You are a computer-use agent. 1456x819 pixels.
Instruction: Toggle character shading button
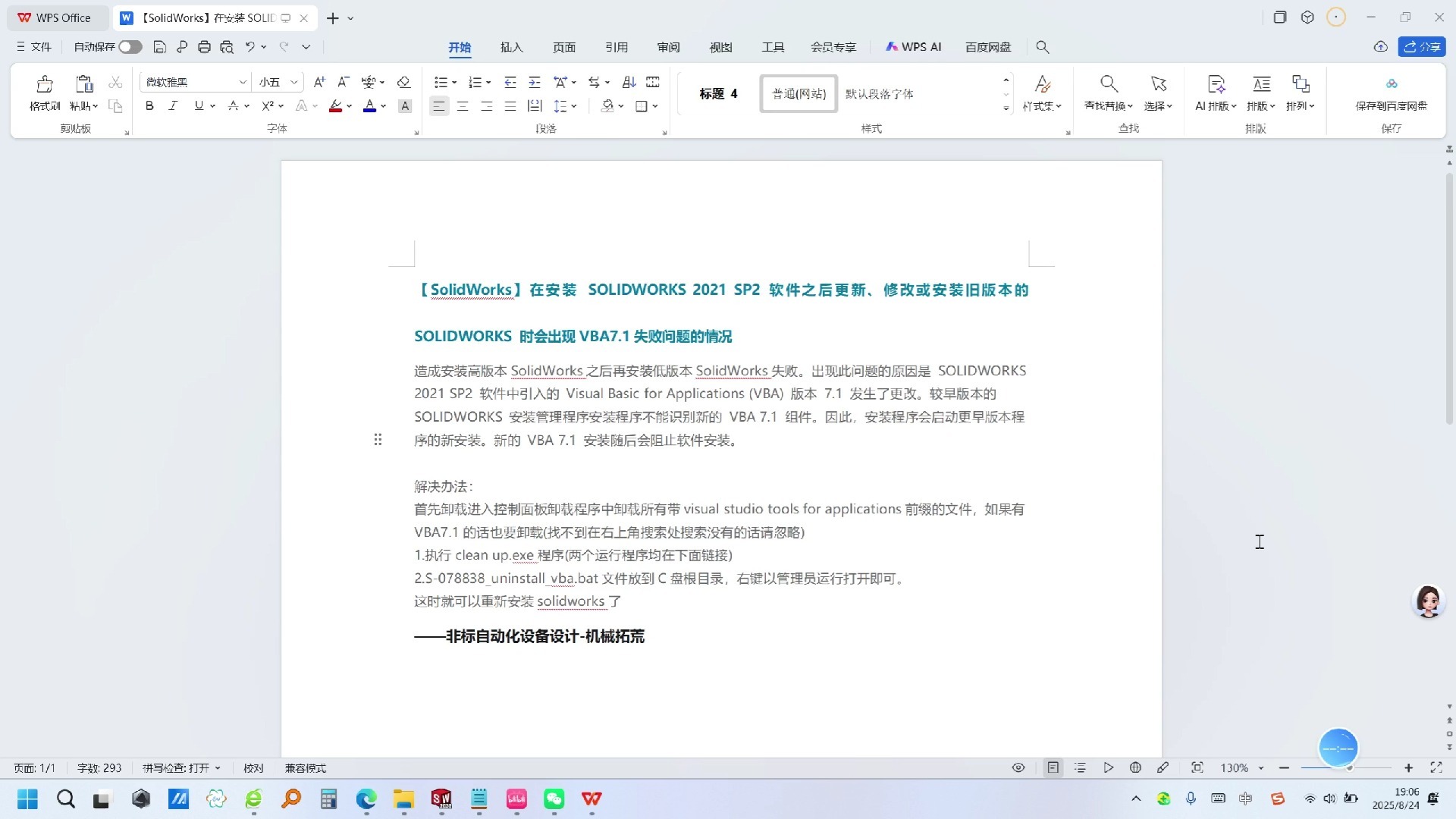(x=405, y=106)
